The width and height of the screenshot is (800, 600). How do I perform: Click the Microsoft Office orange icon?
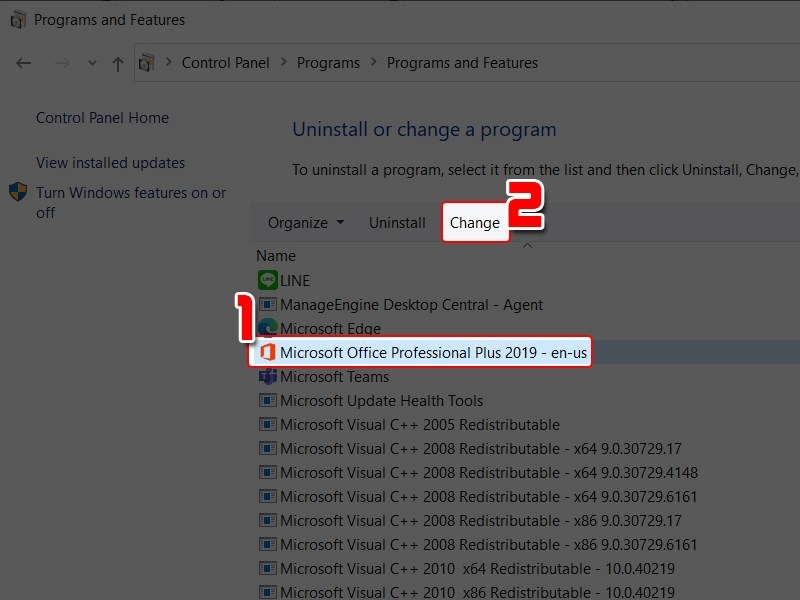[268, 352]
